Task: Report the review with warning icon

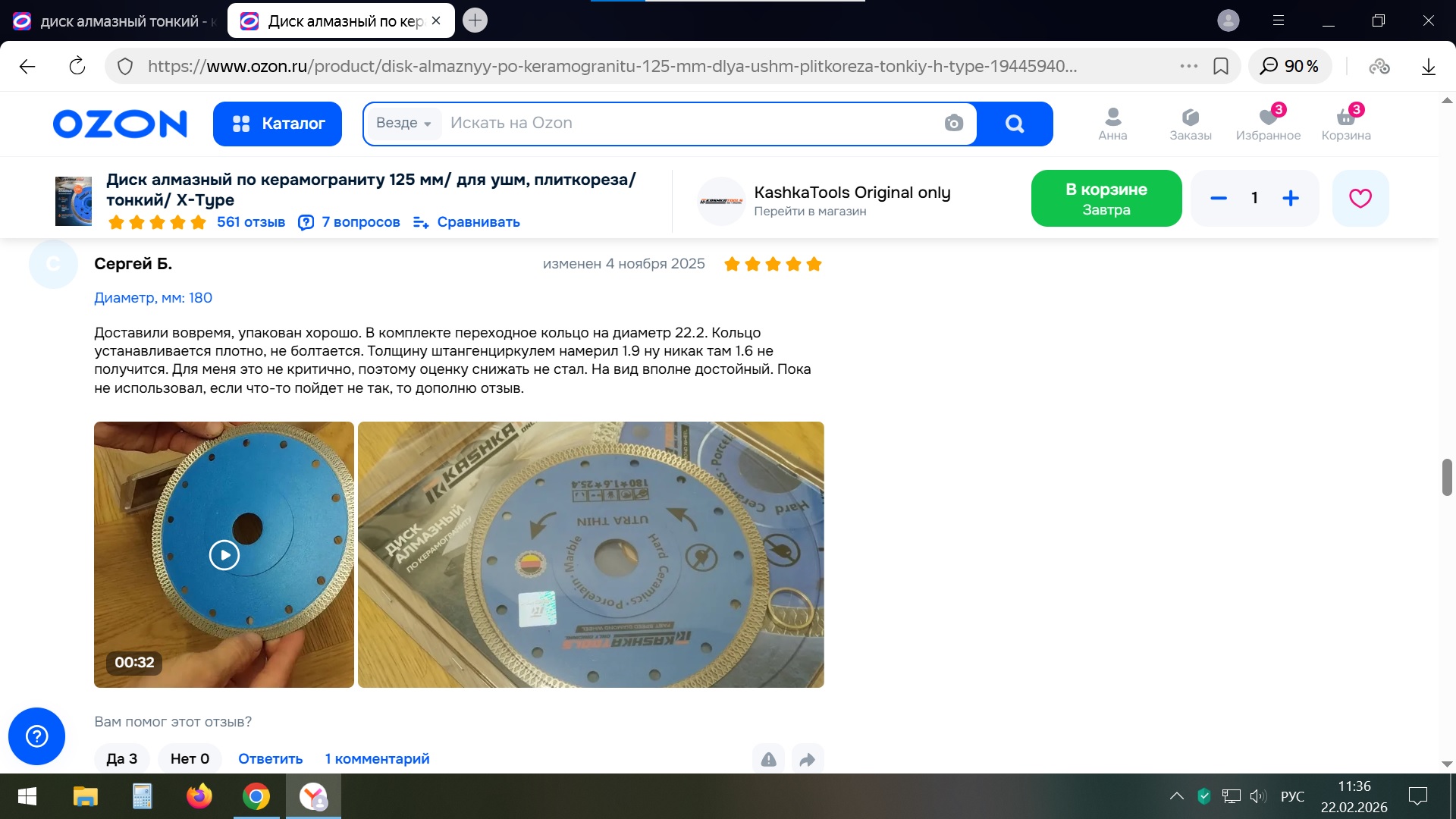Action: (768, 759)
